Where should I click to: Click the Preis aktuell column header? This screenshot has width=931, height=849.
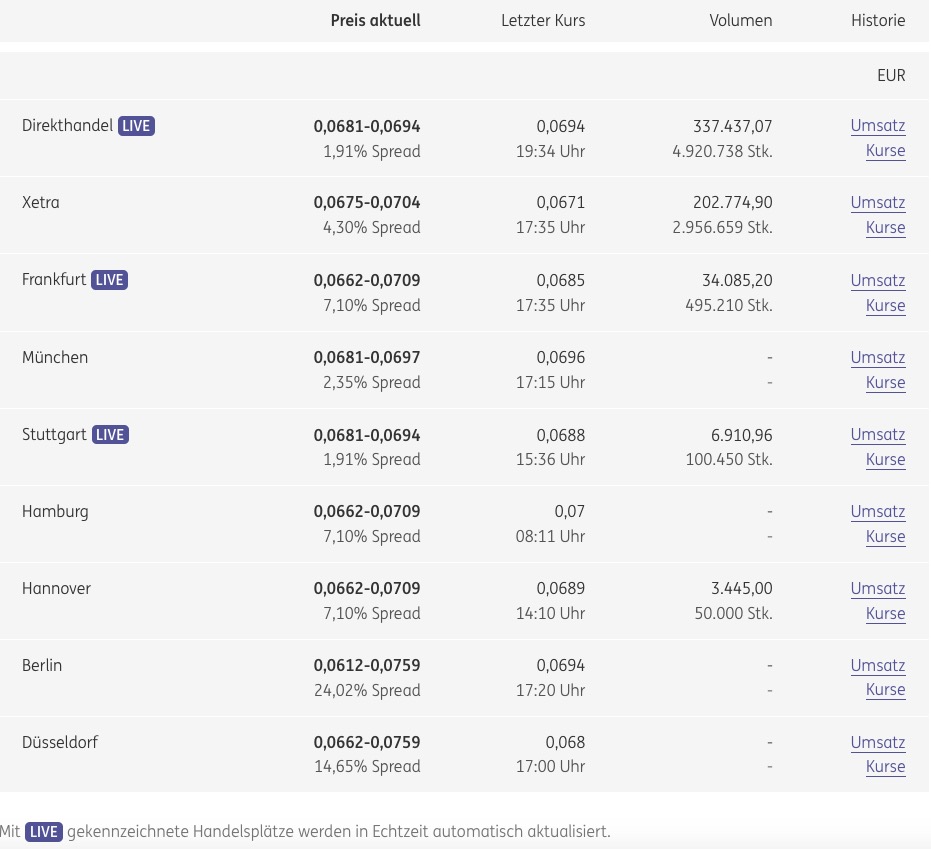tap(375, 21)
